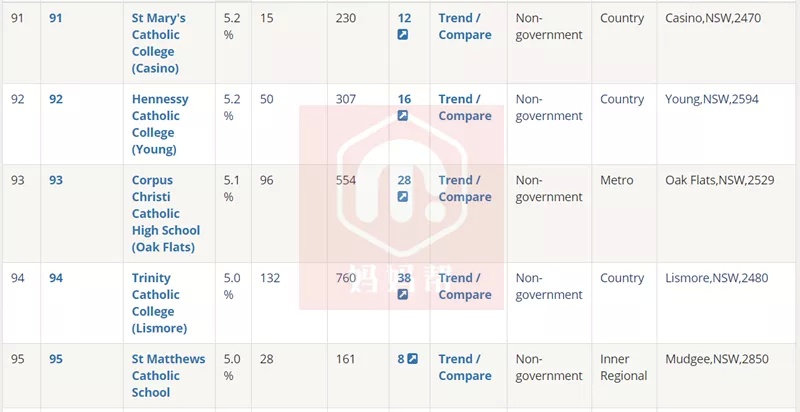Visit St Matthews Catholic School link
Screen dimensions: 800x412
pyautogui.click(x=168, y=376)
